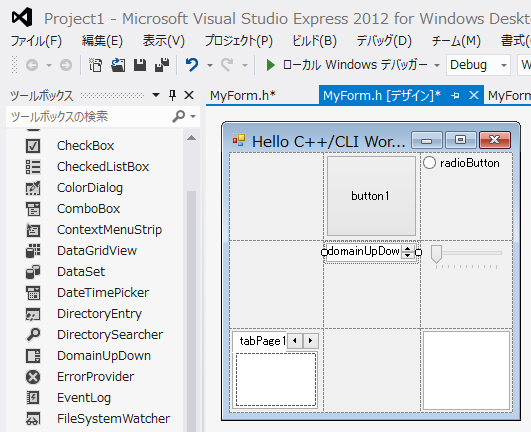
Task: Click ローカル Windows デバッガー start button
Action: click(x=346, y=65)
